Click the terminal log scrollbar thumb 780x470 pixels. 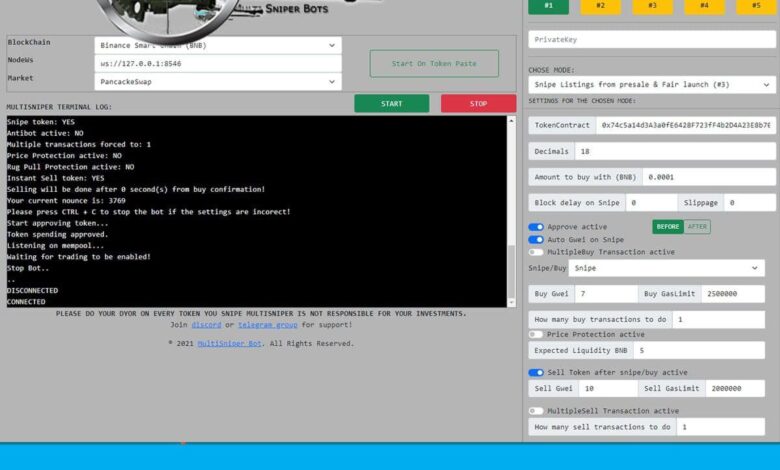pos(511,271)
